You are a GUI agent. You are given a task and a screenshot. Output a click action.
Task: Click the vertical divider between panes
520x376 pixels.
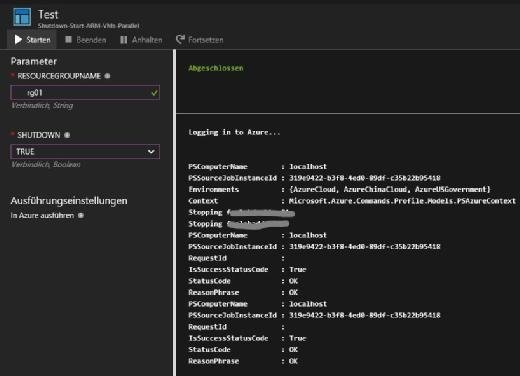click(x=174, y=213)
